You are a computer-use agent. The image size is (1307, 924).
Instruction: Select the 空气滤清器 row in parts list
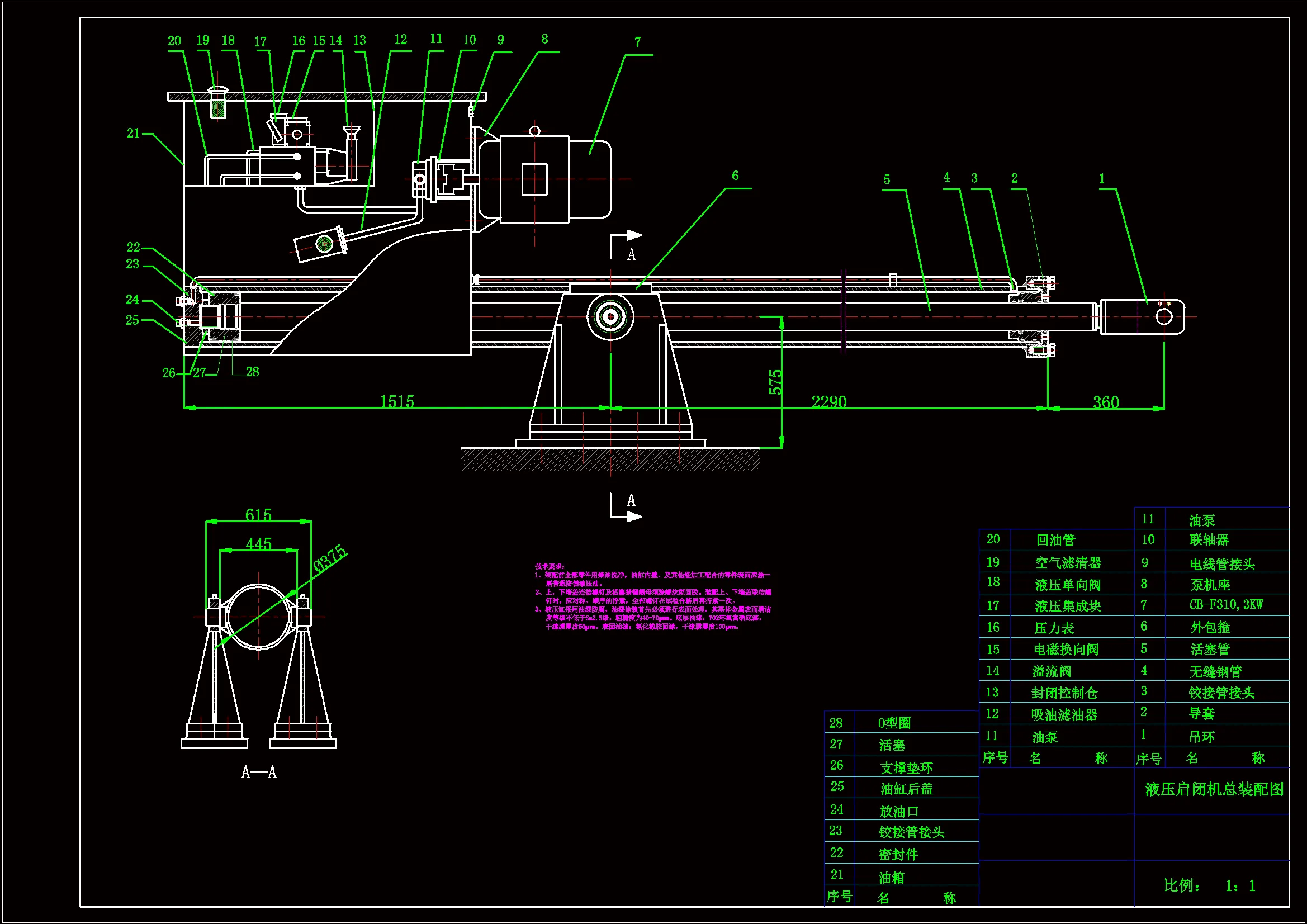pos(1068,563)
